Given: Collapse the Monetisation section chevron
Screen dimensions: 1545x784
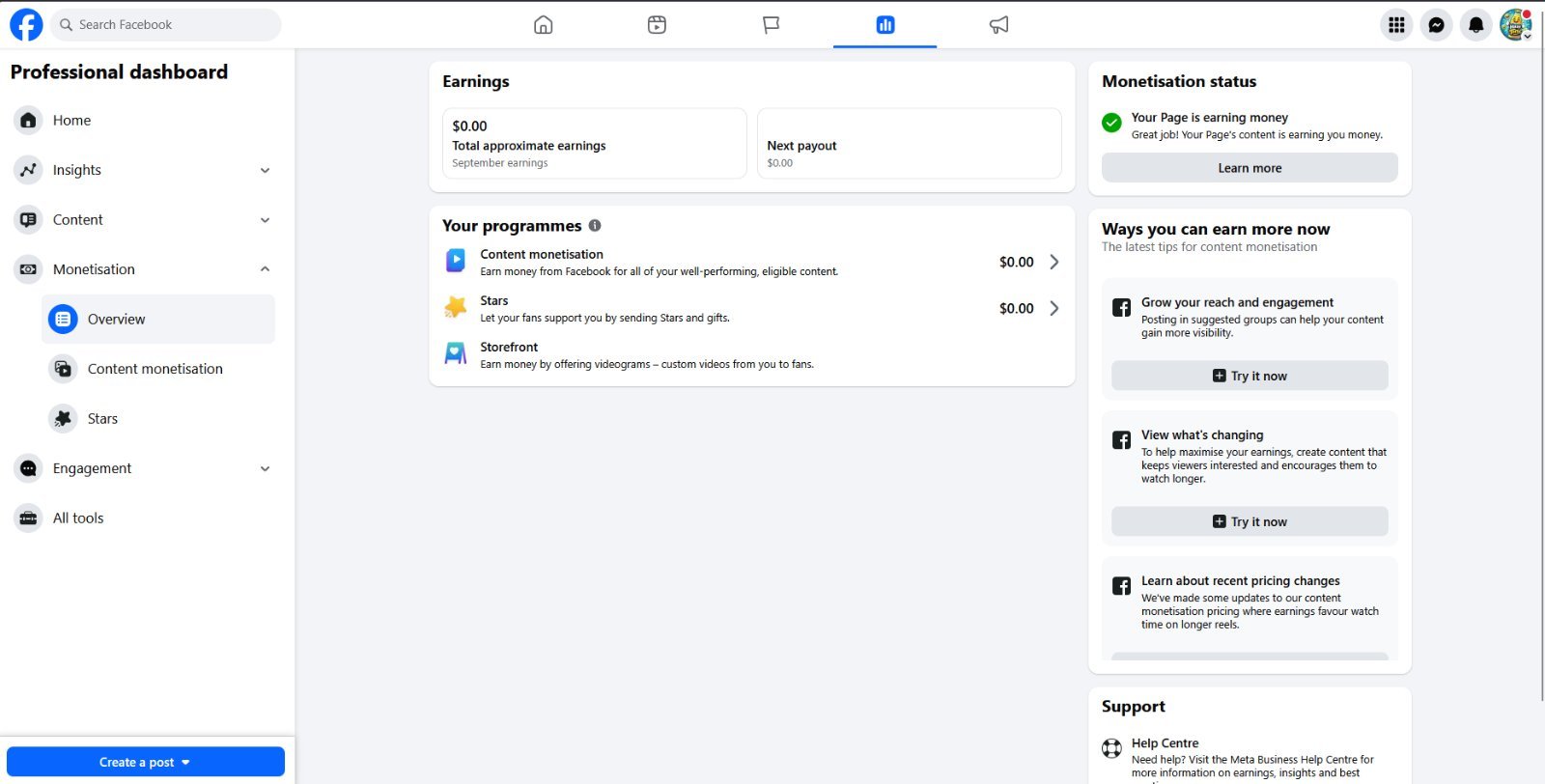Looking at the screenshot, I should [x=265, y=269].
